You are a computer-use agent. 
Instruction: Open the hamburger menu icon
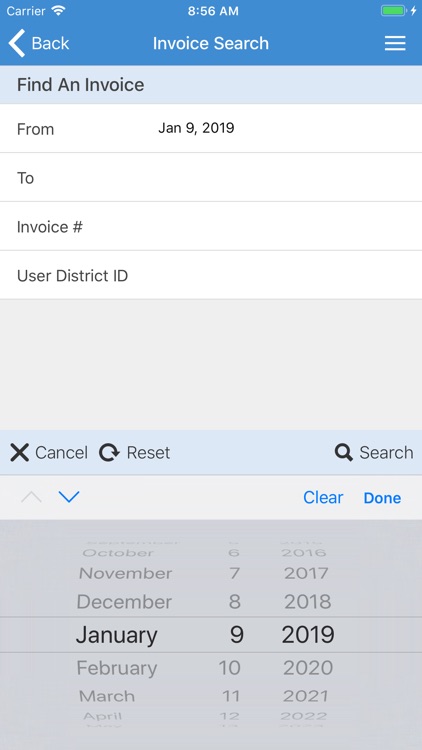(395, 43)
